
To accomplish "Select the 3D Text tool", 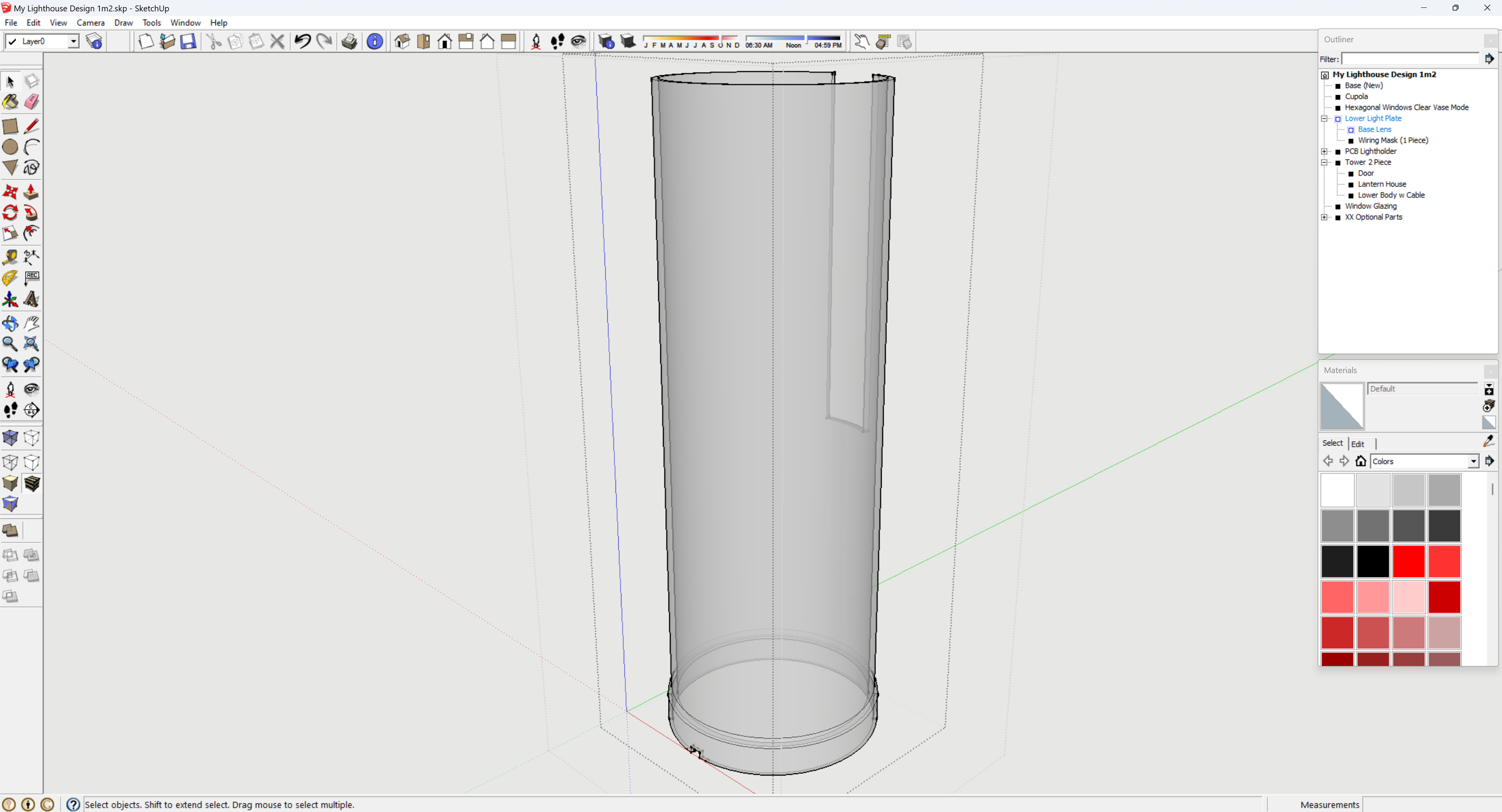I will (x=31, y=300).
